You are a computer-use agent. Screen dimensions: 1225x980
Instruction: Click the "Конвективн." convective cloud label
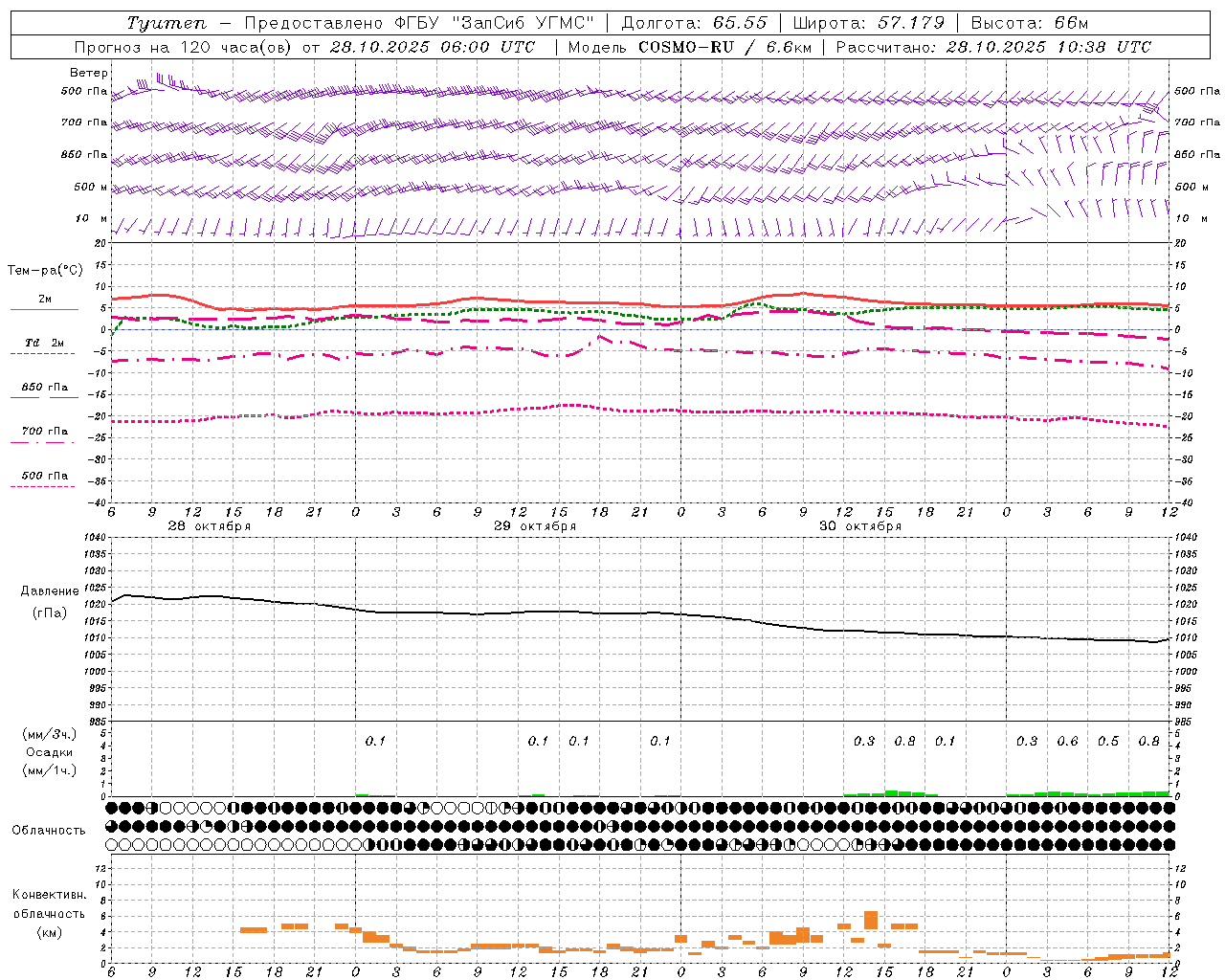(50, 894)
